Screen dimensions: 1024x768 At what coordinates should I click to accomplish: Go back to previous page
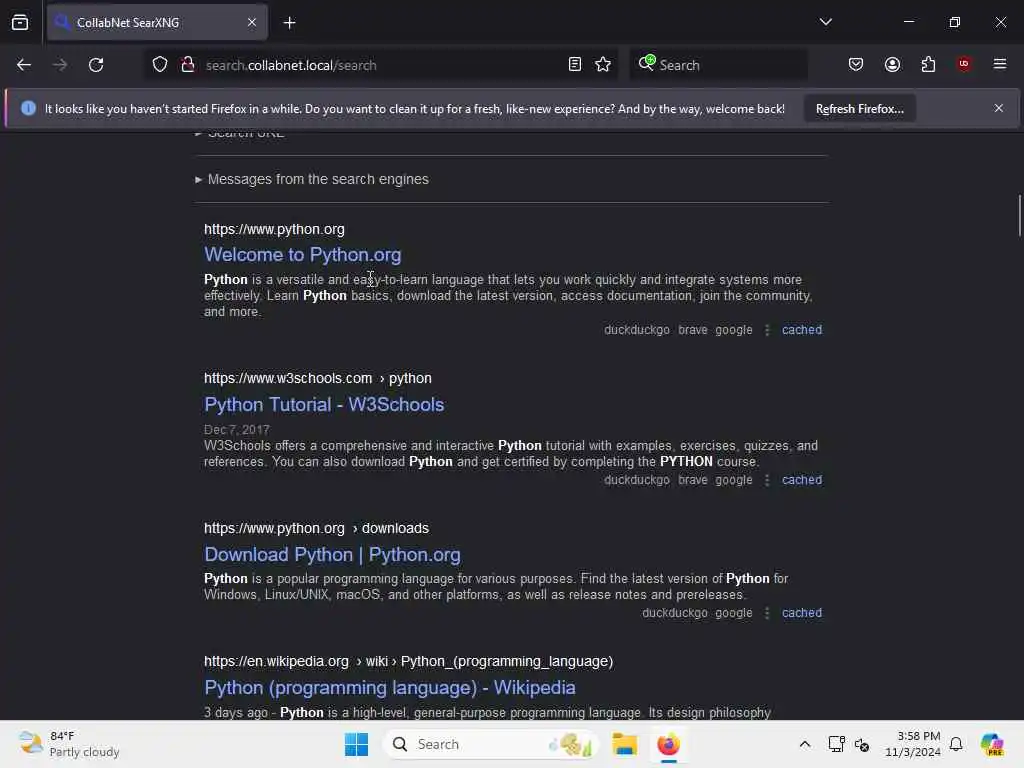[24, 65]
